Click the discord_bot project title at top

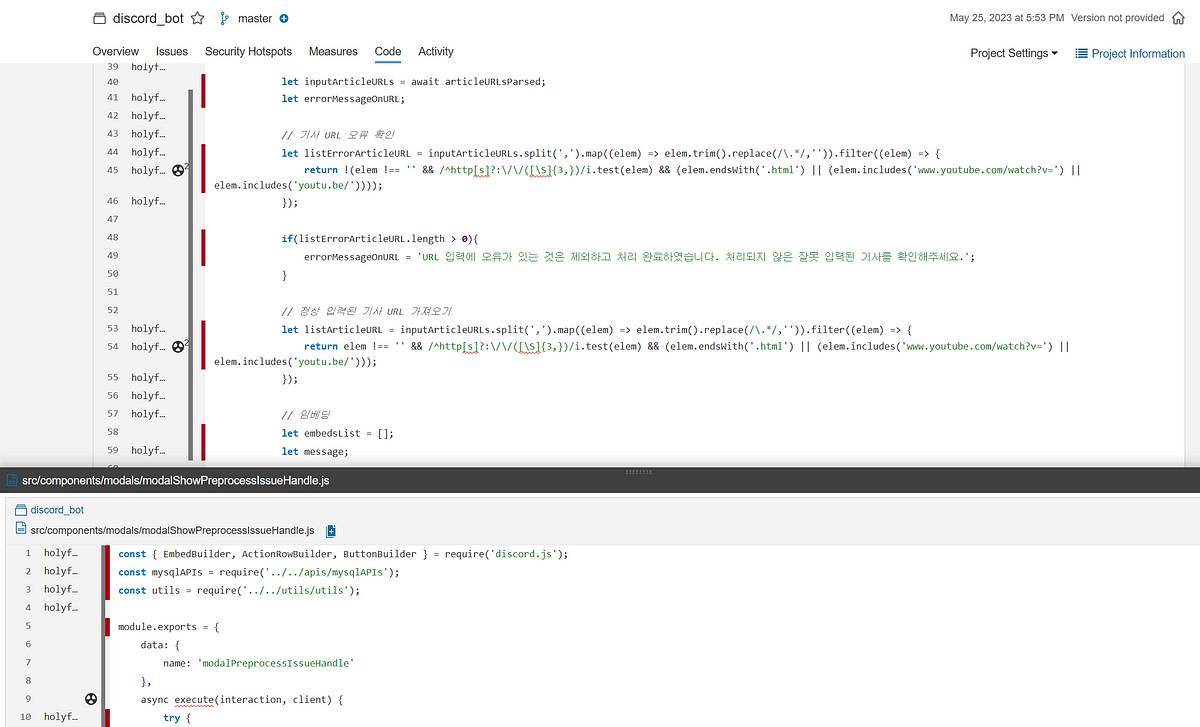click(x=147, y=18)
